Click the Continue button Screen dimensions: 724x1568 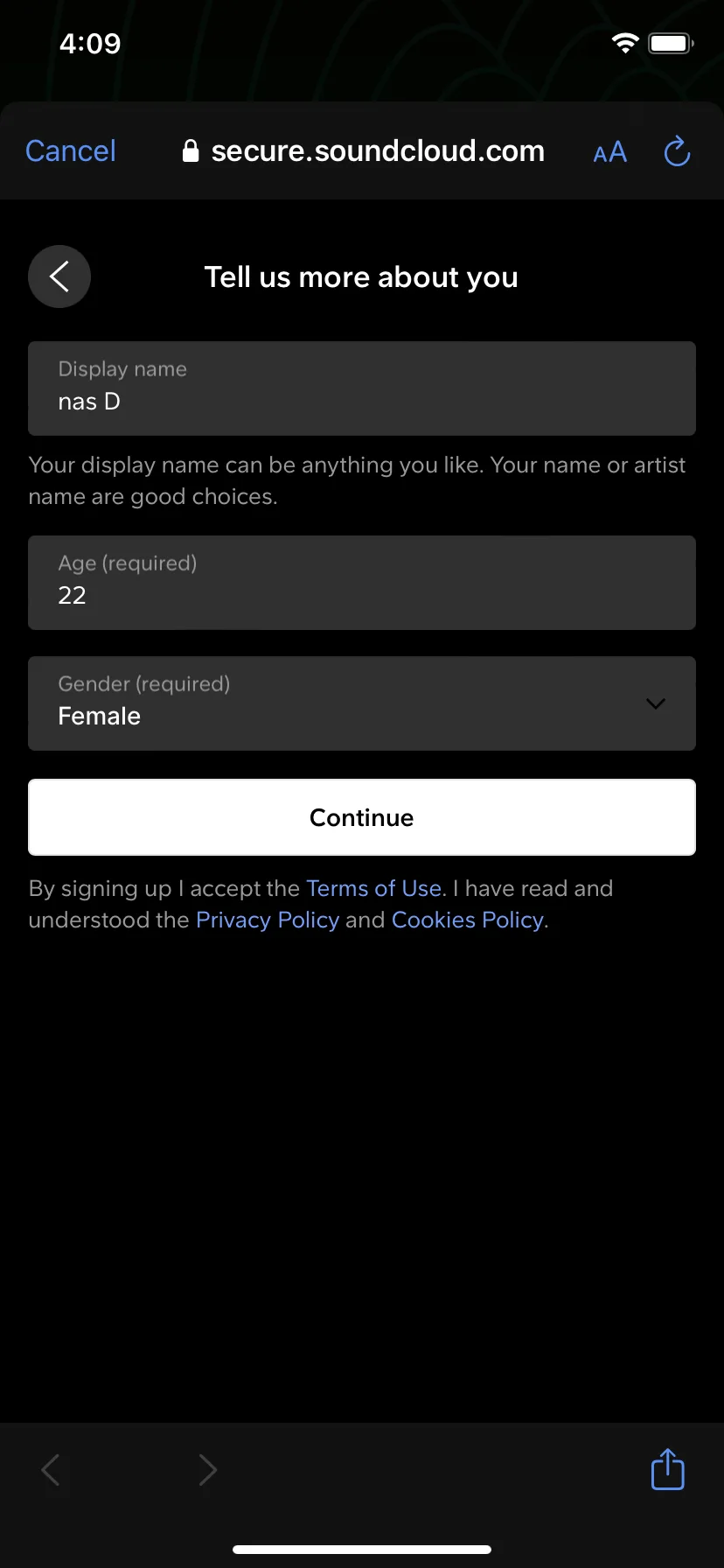pos(362,817)
